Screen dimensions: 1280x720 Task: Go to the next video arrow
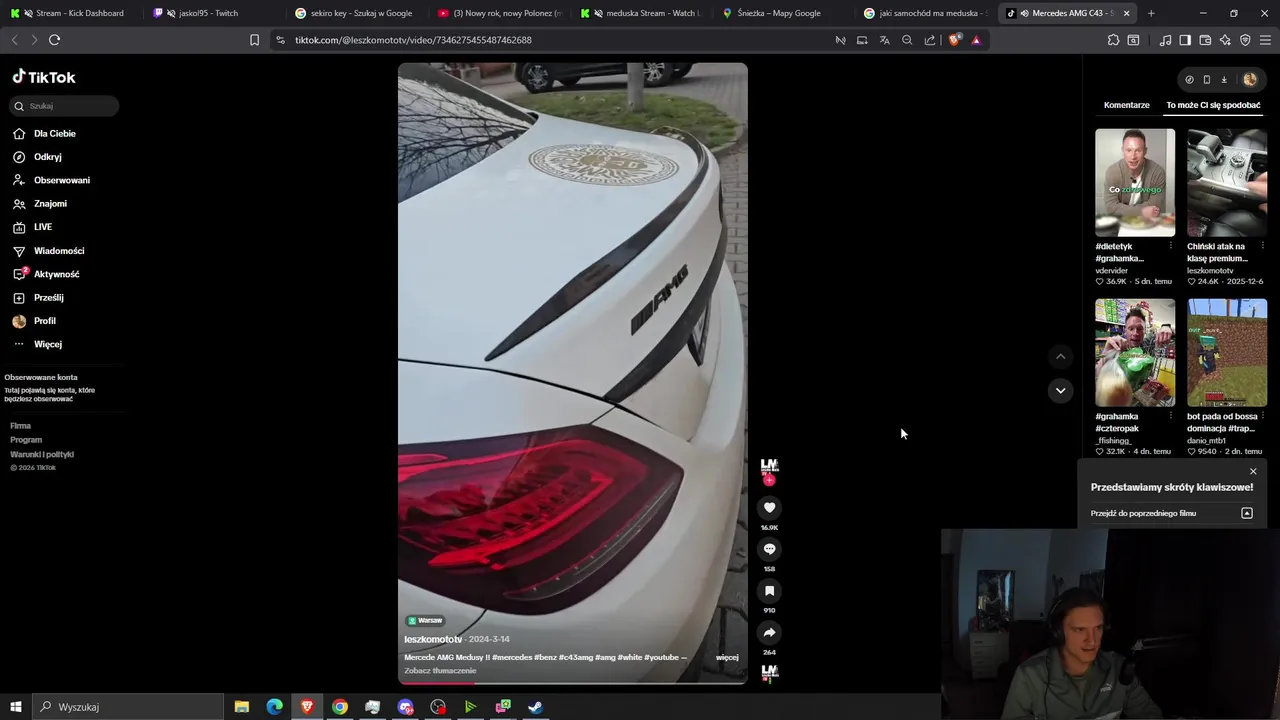1060,390
